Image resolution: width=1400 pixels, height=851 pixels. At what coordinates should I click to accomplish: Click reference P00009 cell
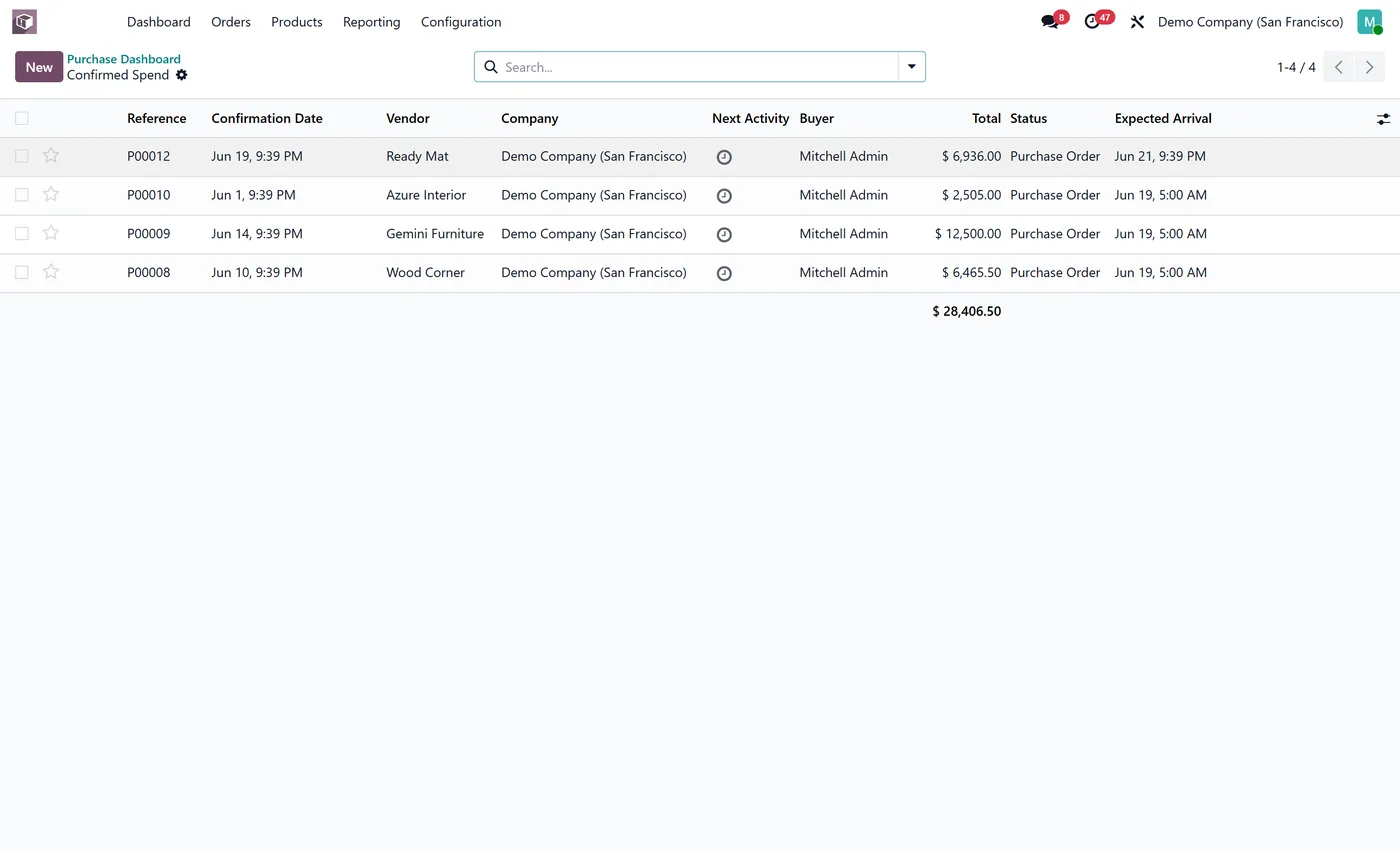(149, 233)
